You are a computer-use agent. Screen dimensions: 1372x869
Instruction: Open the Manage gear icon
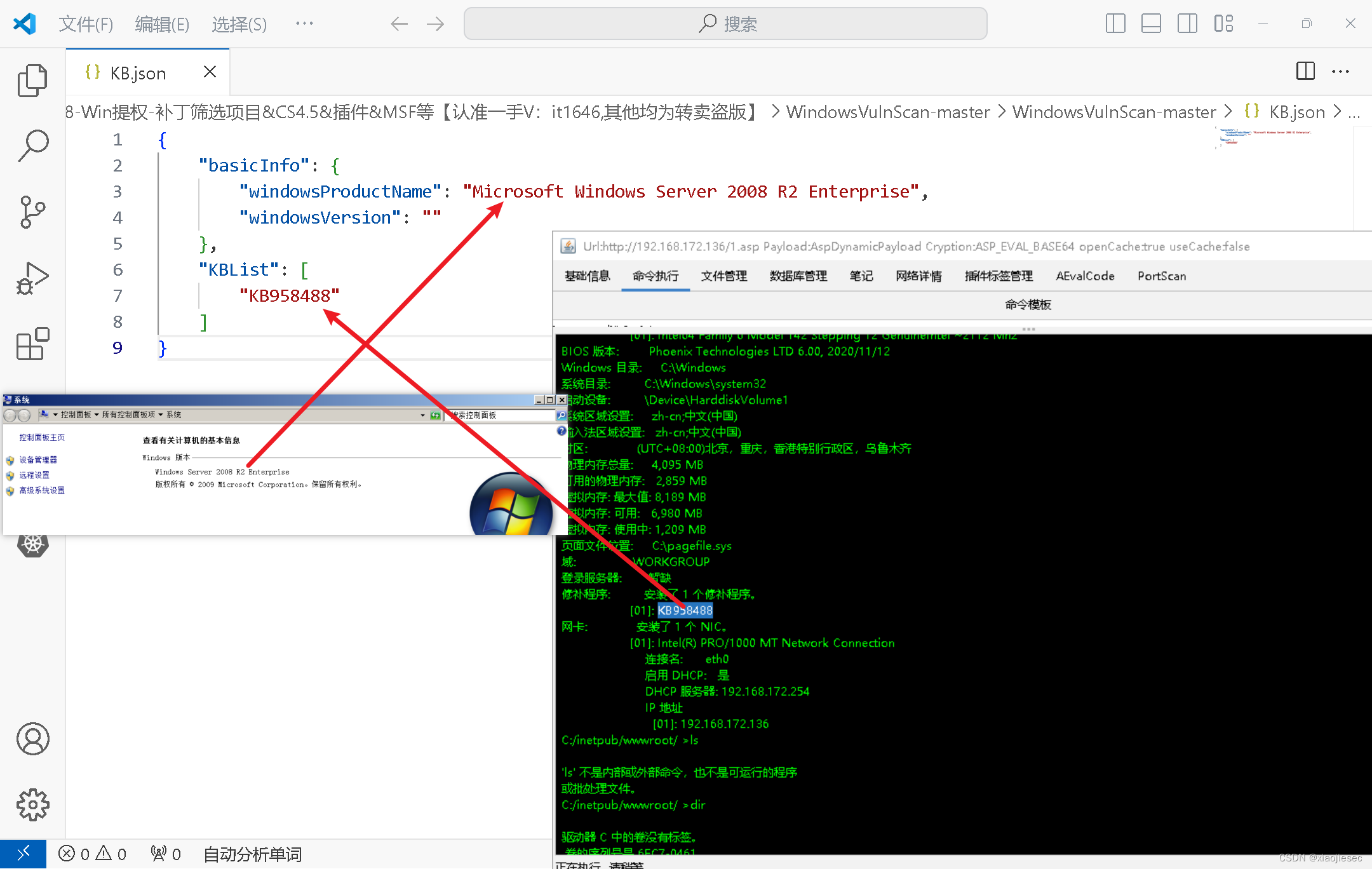tap(32, 805)
